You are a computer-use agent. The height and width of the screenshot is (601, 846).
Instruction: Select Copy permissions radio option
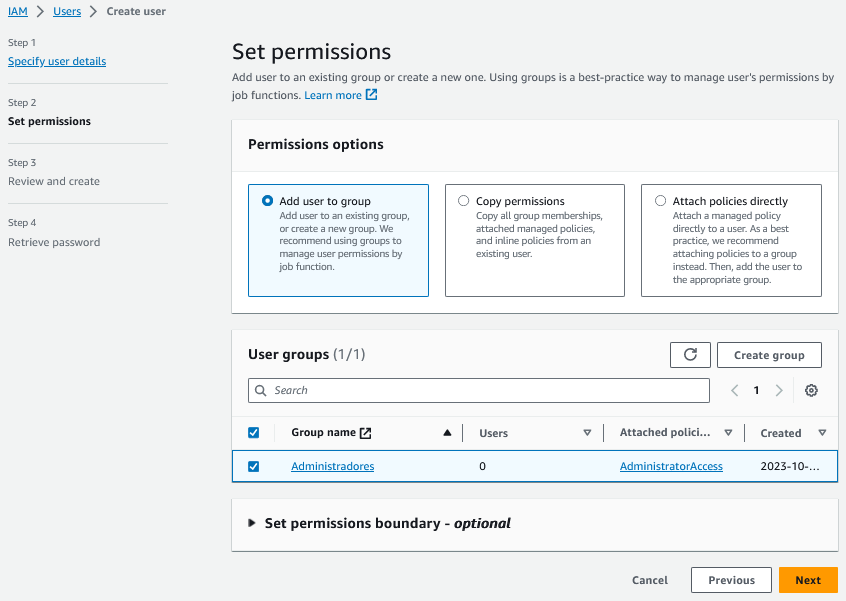(x=463, y=201)
